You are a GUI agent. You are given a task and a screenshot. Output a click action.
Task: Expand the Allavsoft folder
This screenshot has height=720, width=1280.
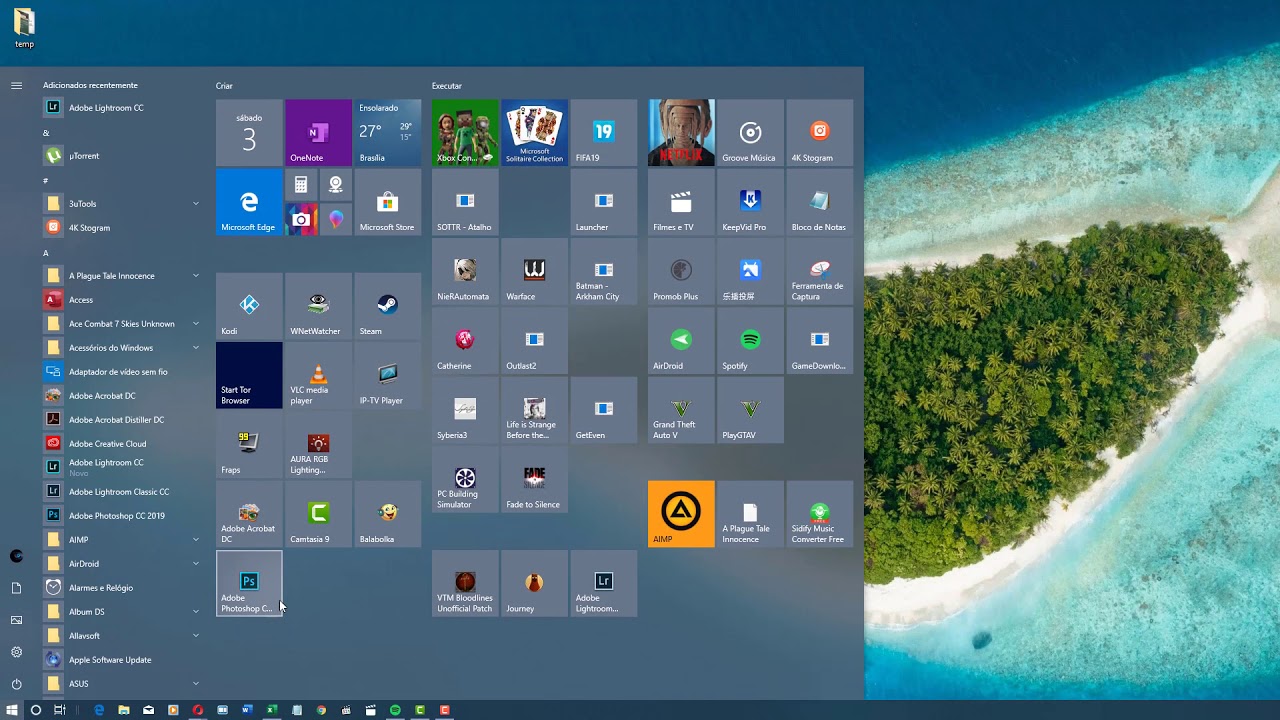(196, 636)
